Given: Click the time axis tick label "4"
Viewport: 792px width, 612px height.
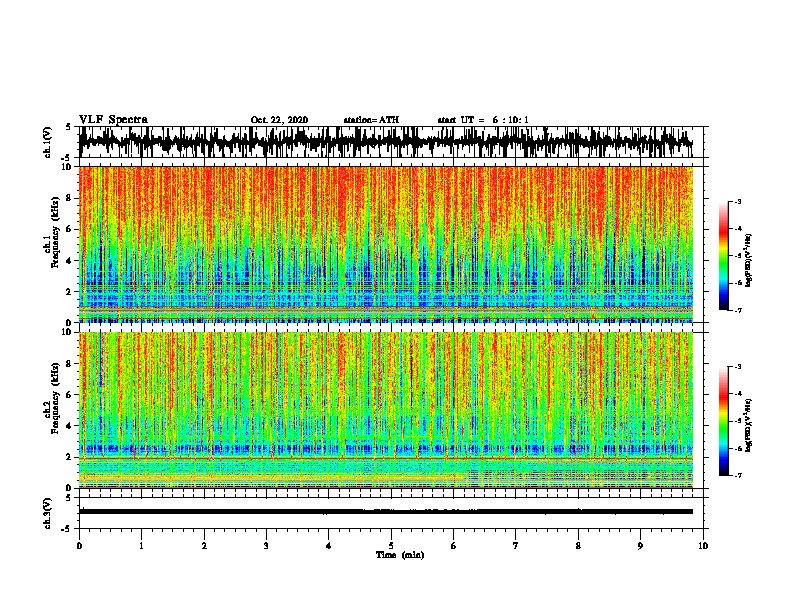Looking at the screenshot, I should click(x=329, y=546).
